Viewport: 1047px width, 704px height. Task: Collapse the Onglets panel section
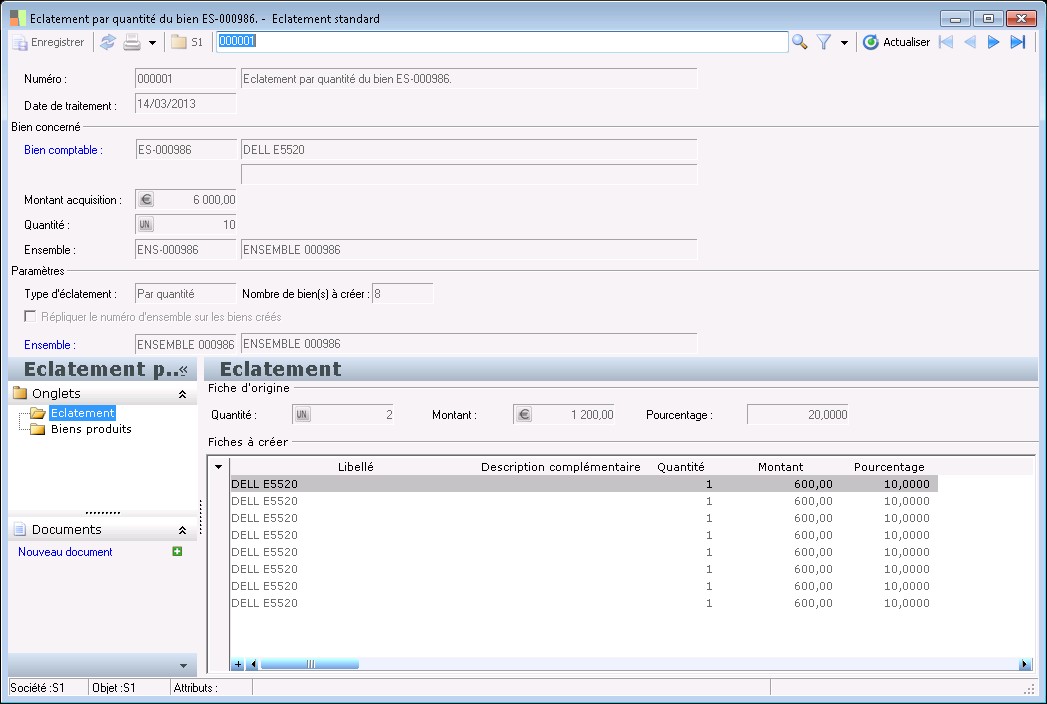182,394
